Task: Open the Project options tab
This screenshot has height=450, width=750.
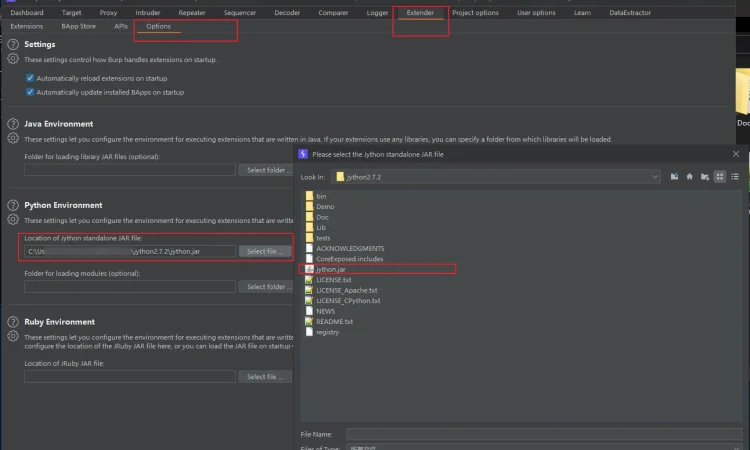Action: [x=475, y=13]
